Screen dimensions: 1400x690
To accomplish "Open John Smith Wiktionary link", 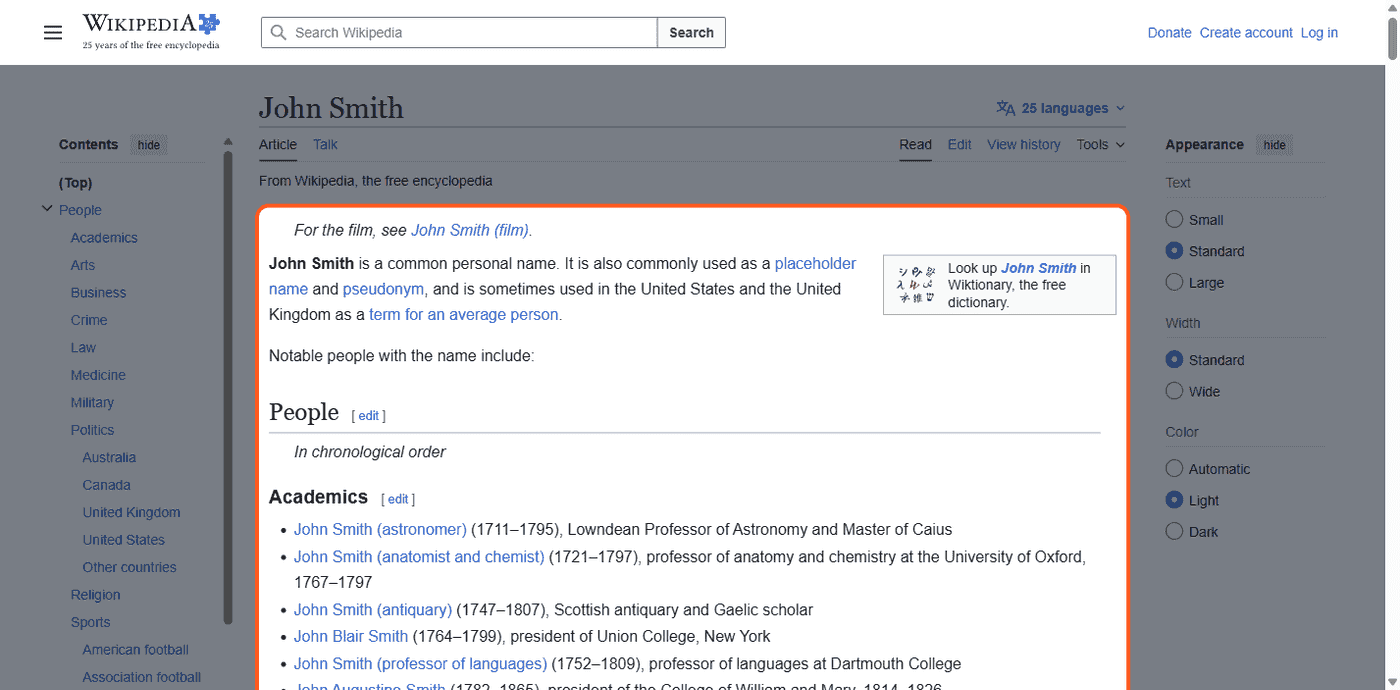I will (x=1038, y=268).
